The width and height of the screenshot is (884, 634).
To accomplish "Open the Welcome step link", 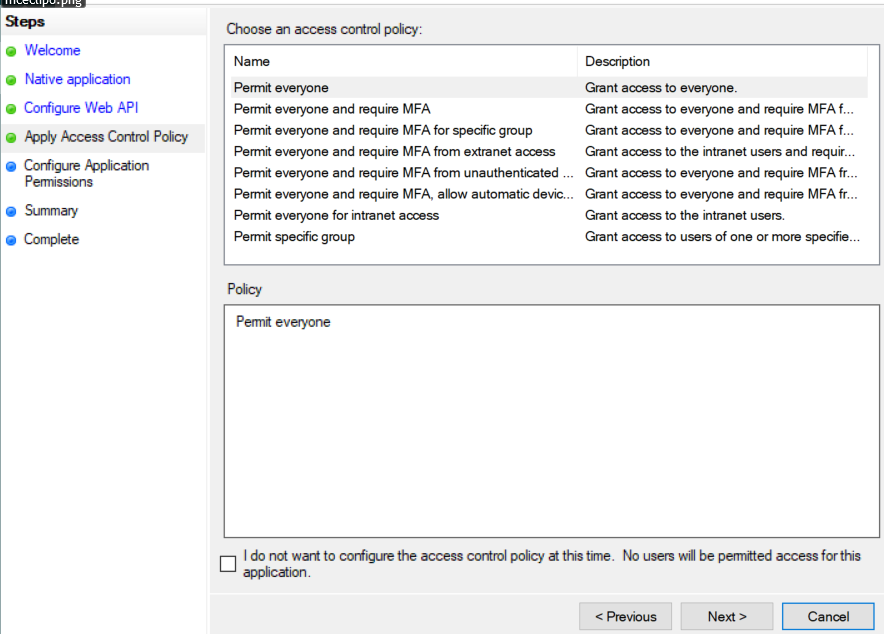I will (52, 50).
